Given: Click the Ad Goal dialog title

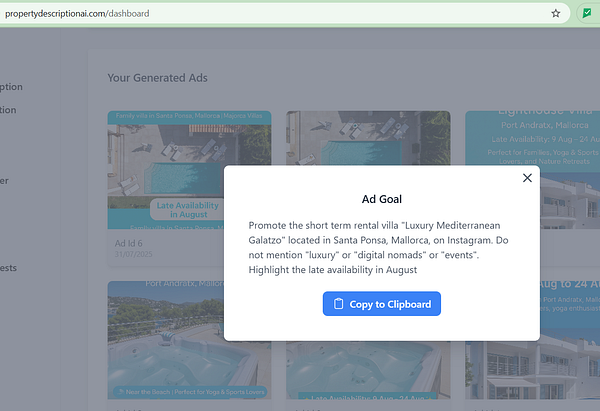Looking at the screenshot, I should tap(382, 199).
